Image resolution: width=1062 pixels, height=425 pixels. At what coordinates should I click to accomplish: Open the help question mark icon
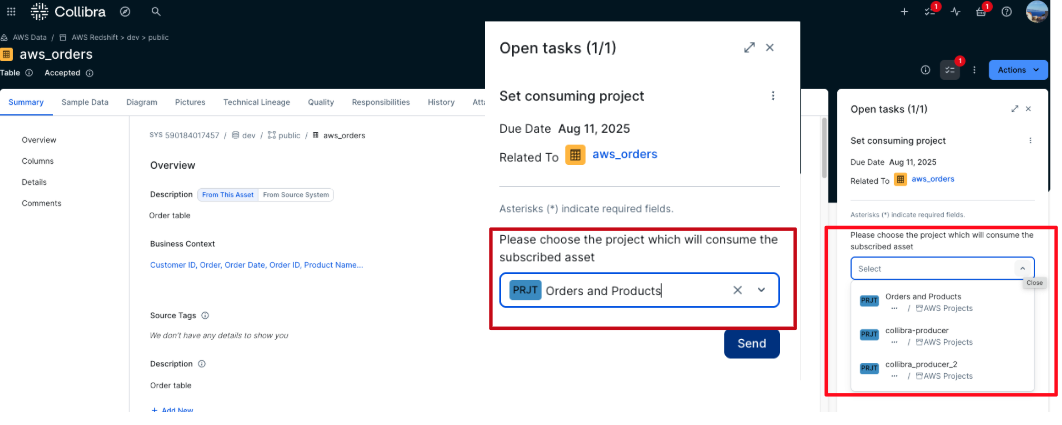1006,12
